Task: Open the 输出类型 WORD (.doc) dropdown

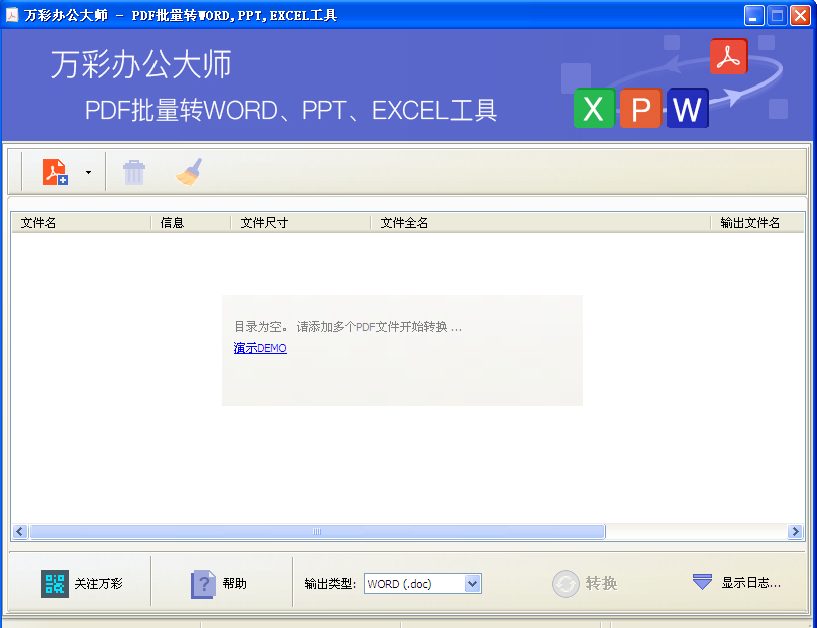Action: (473, 584)
